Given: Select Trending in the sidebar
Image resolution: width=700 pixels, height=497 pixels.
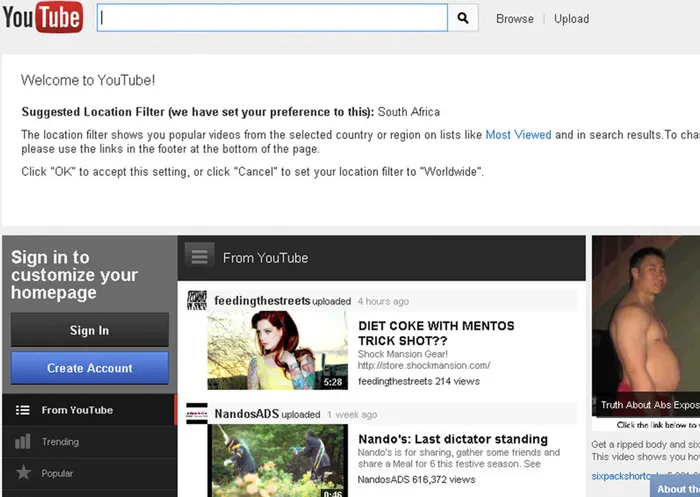Looking at the screenshot, I should click(89, 442).
